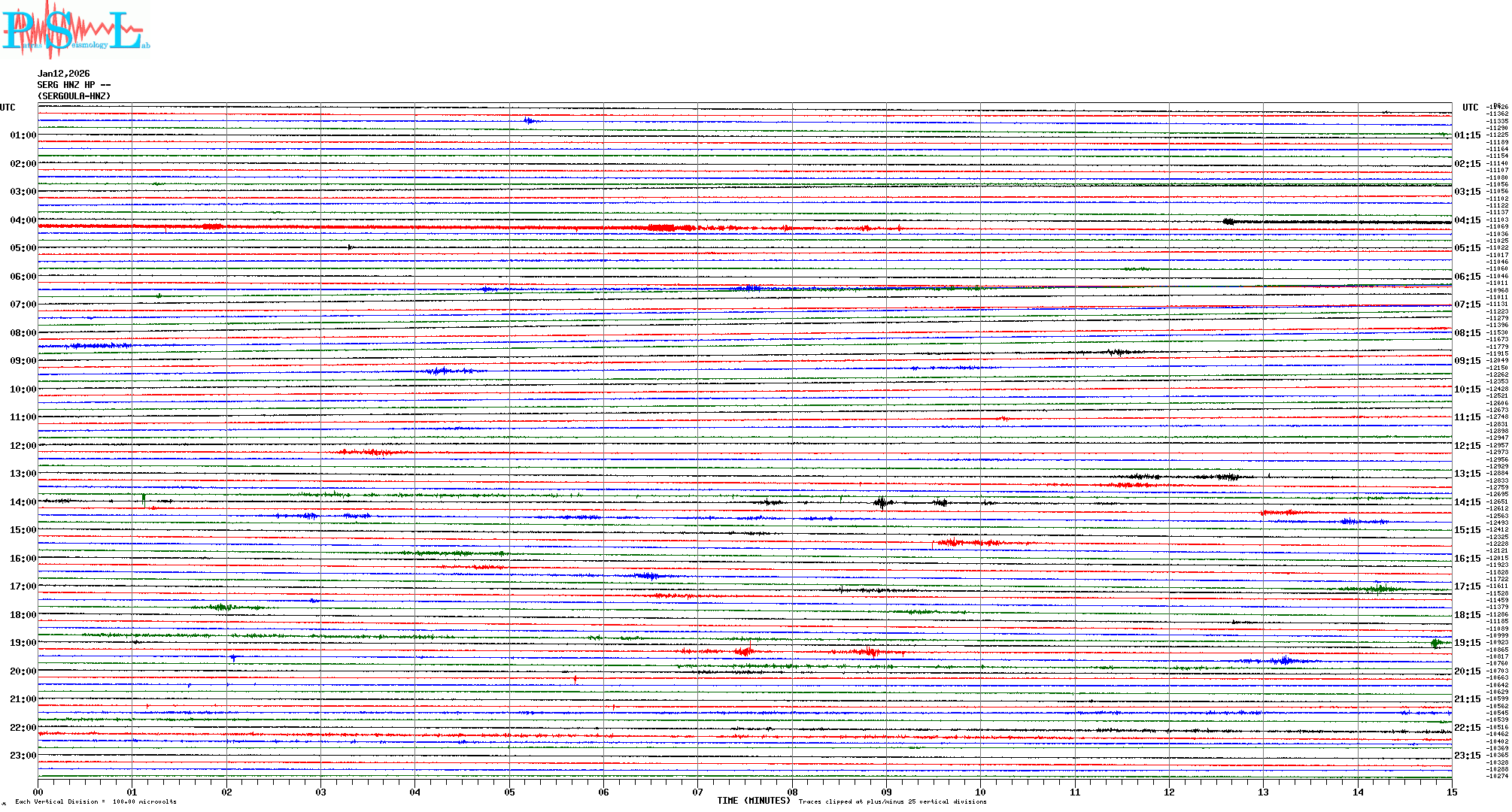Select the 09:15 label on right axis
Screen dimensions: 1512x812
point(1467,361)
